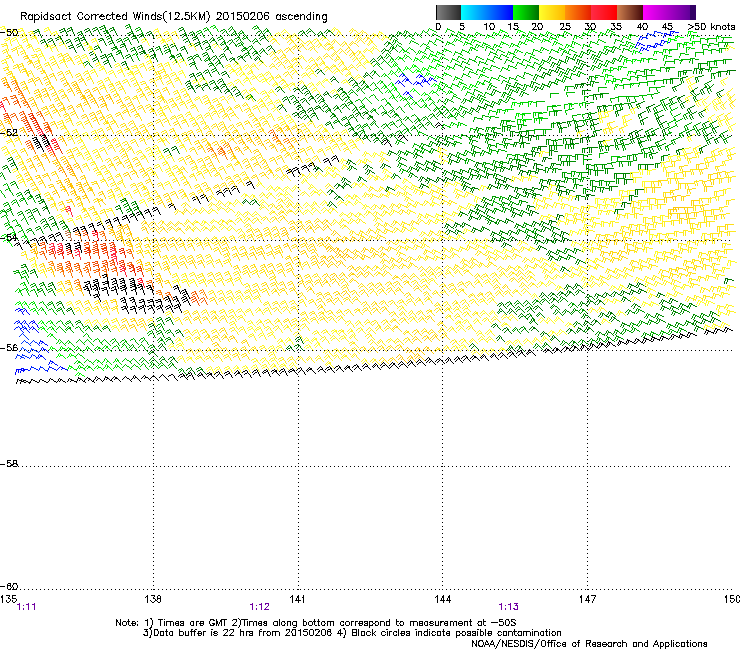Viewport: 740px width, 650px height.
Task: Click the 'Data buffer is 22 hrs' note
Action: [352, 633]
